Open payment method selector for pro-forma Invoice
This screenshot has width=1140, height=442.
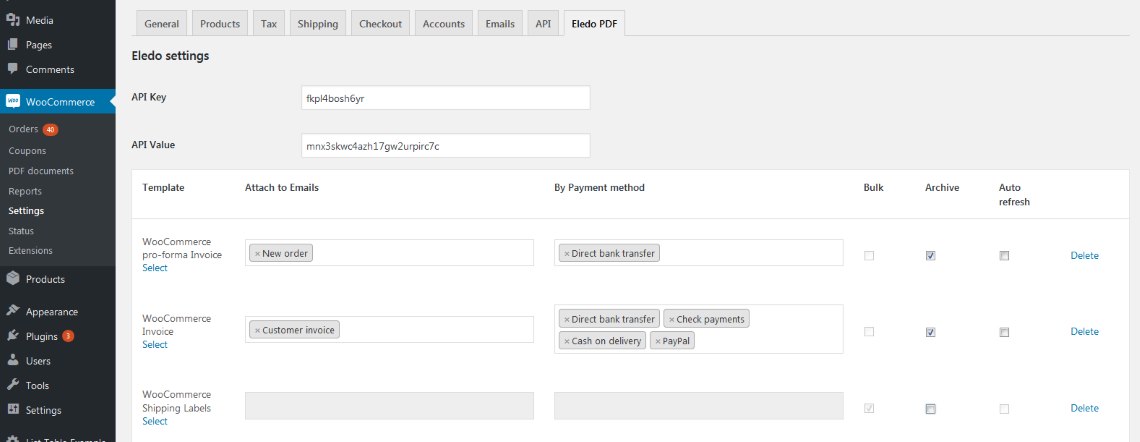750,254
